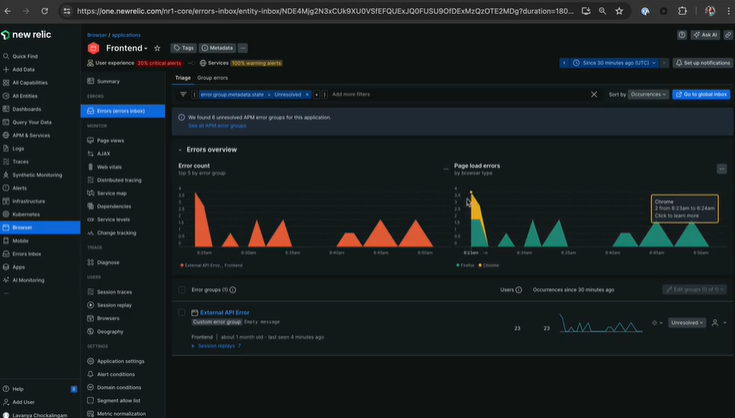Open Page views under Monitor
Image resolution: width=735 pixels, height=418 pixels.
point(111,141)
